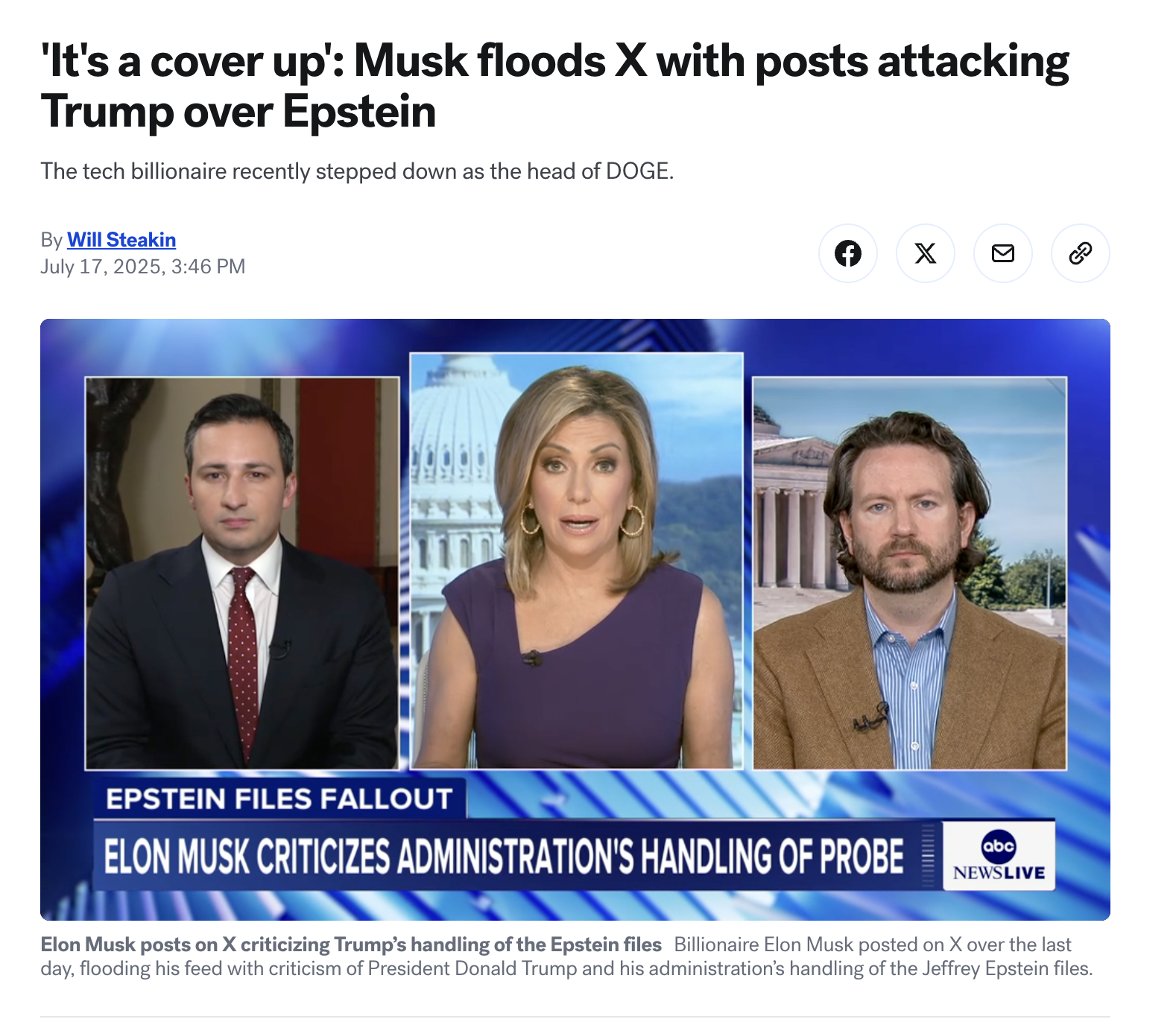Share the article on X
Viewport: 1176px width, 1022px height.
(x=925, y=253)
